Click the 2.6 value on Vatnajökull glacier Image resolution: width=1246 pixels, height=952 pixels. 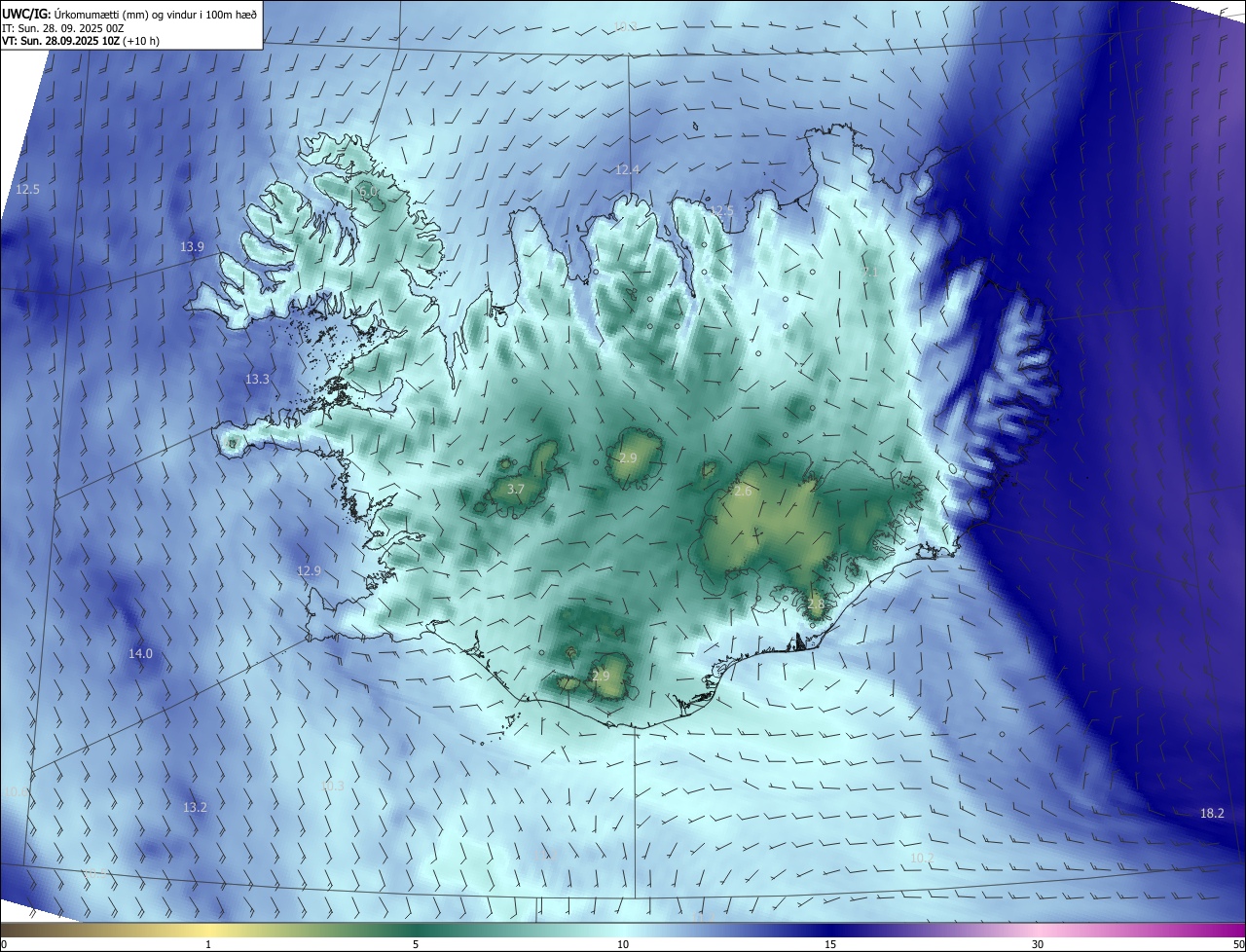click(x=743, y=492)
